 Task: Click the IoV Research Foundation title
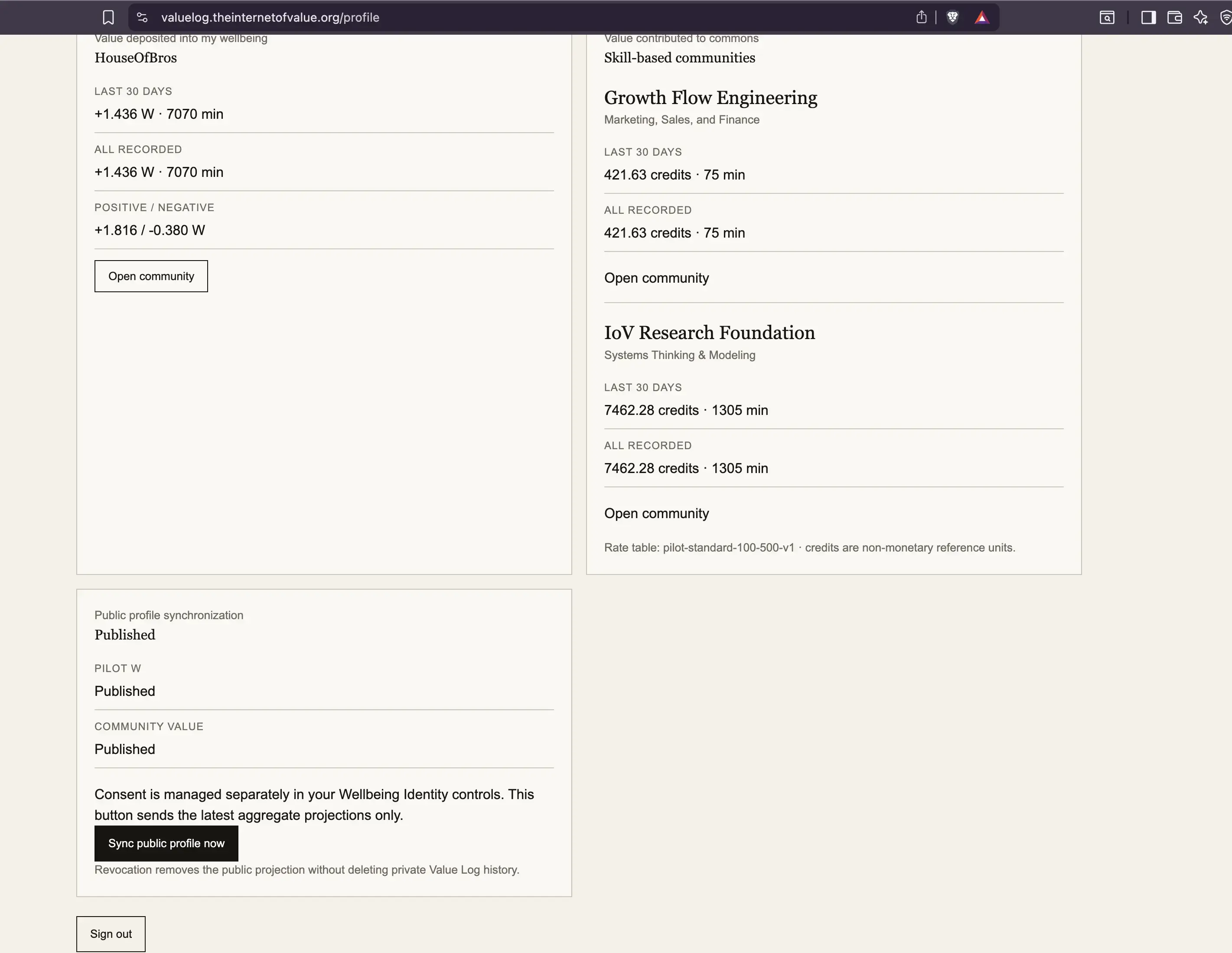tap(710, 333)
